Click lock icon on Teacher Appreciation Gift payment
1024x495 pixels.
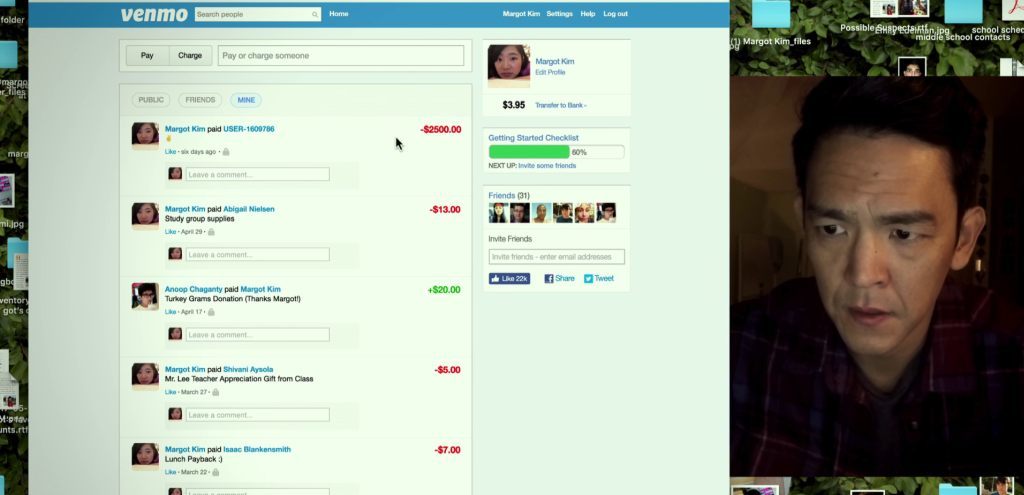(216, 392)
